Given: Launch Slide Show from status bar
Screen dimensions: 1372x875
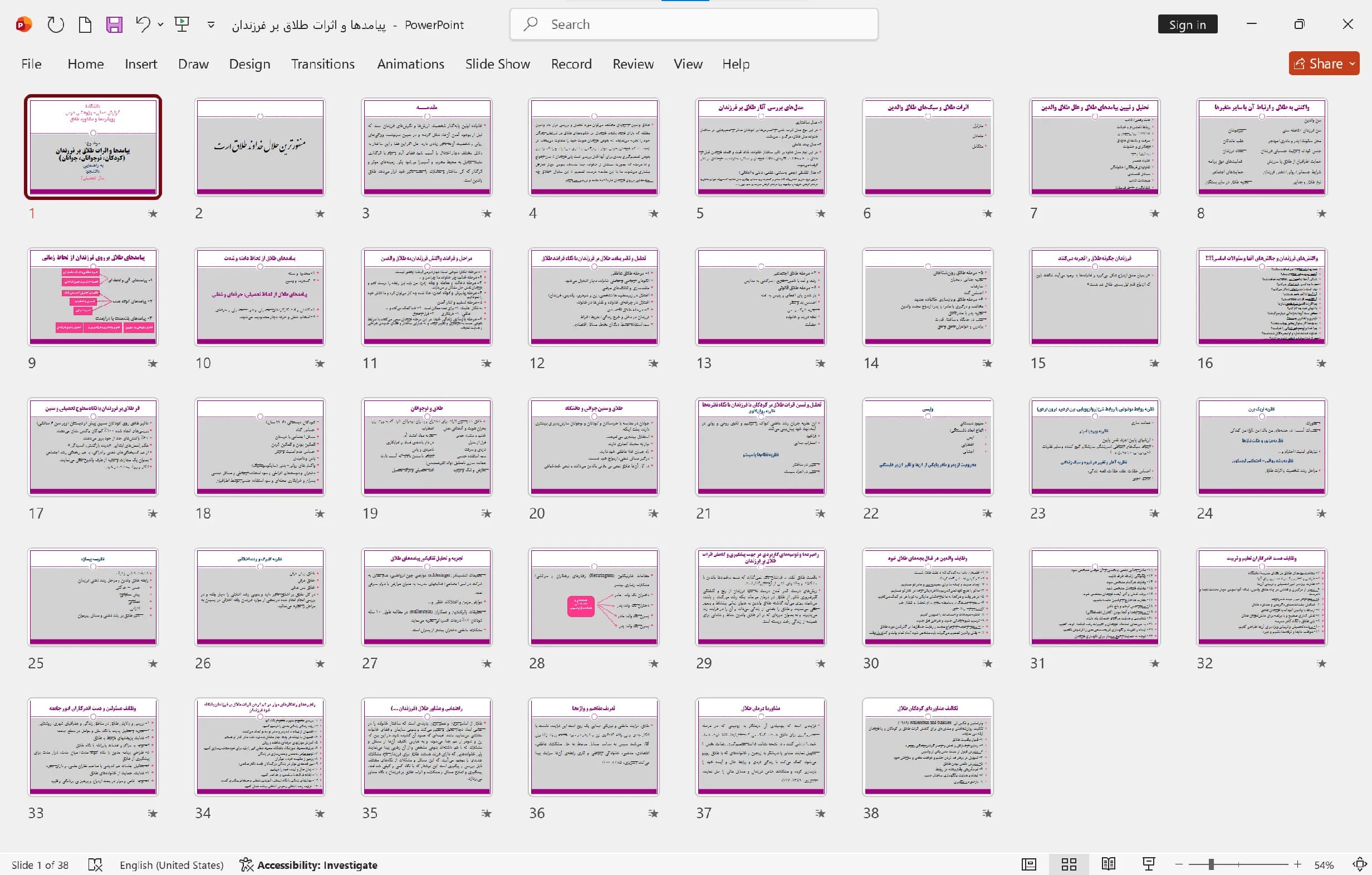Looking at the screenshot, I should coord(1149,865).
